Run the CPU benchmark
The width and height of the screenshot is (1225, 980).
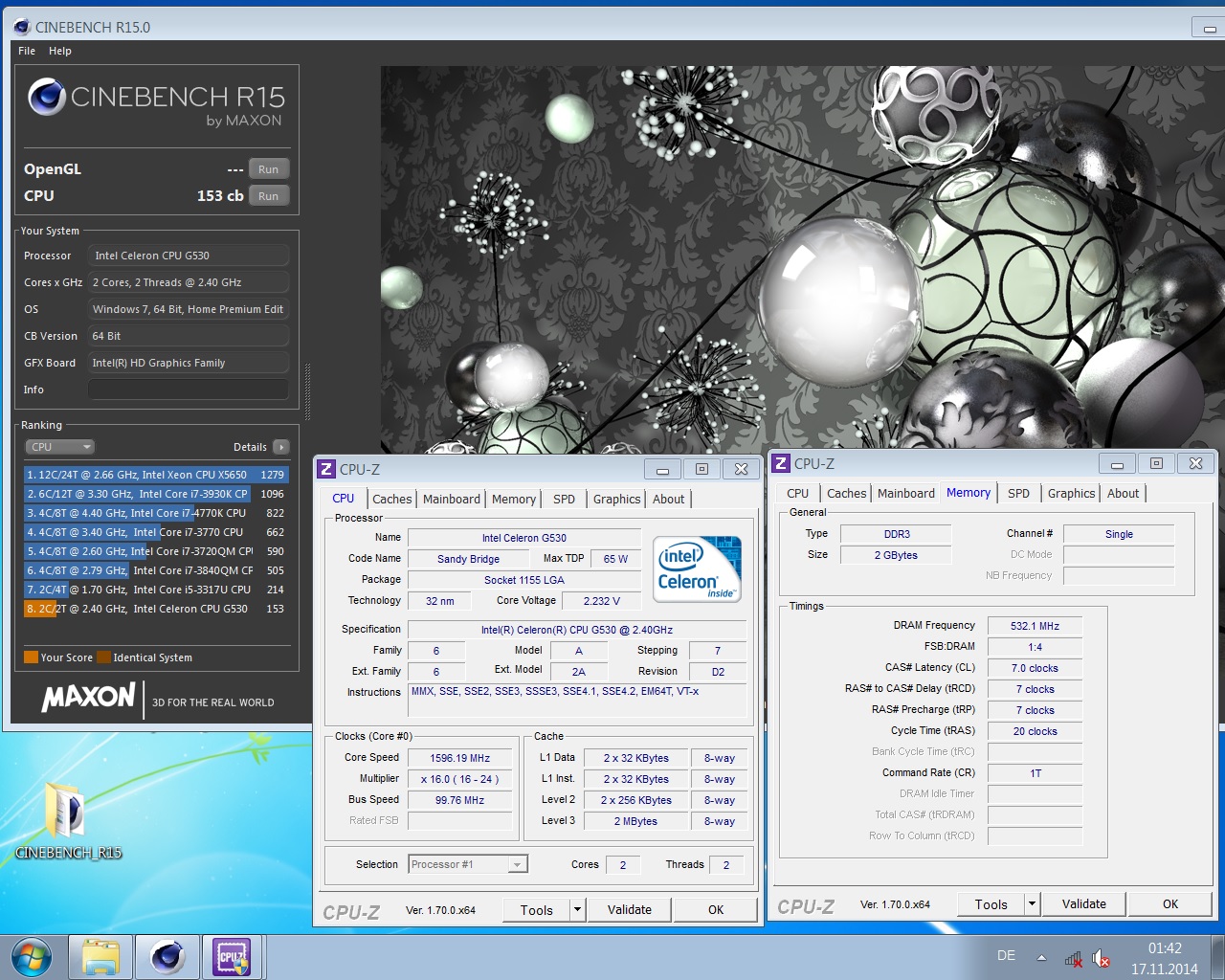pos(269,196)
